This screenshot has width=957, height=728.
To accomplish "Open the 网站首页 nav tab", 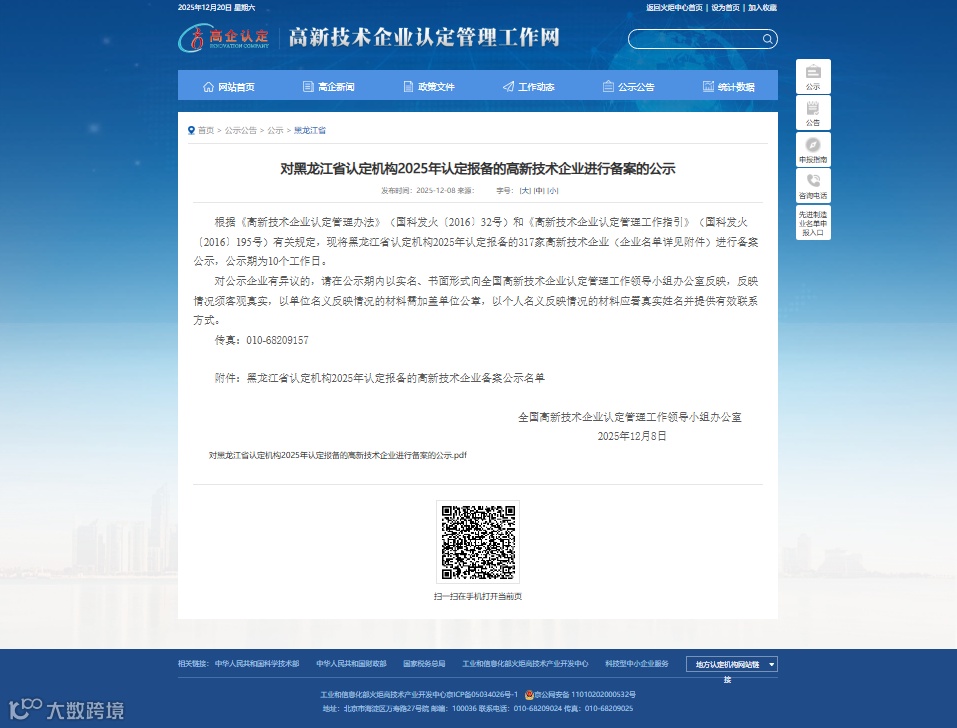I will (x=228, y=87).
